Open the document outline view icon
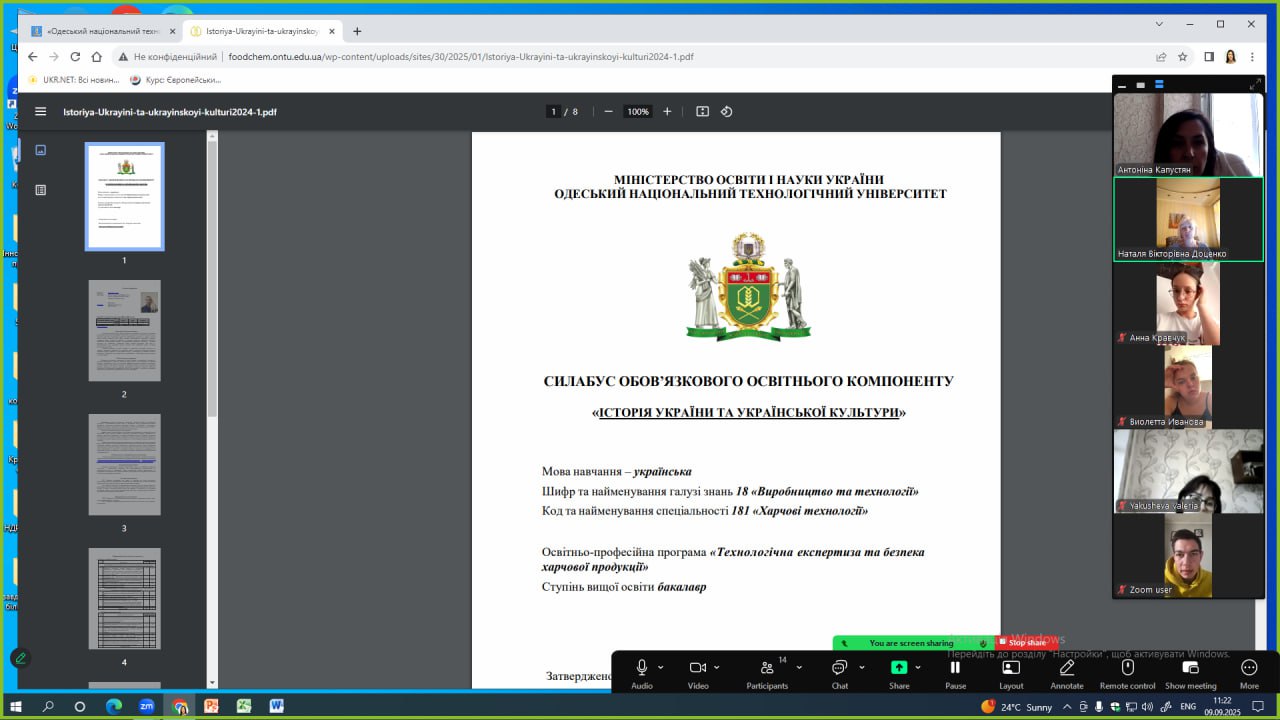The height and width of the screenshot is (720, 1280). pos(41,190)
